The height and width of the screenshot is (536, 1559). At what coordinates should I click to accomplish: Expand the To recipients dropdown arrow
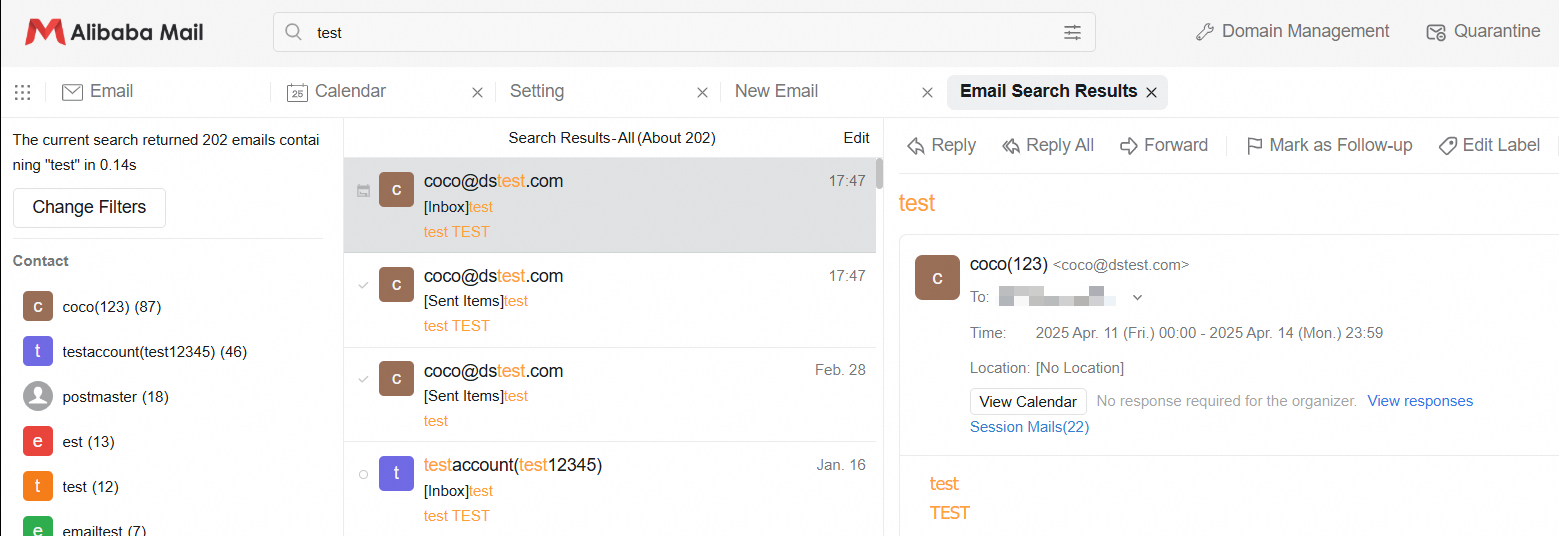1137,297
